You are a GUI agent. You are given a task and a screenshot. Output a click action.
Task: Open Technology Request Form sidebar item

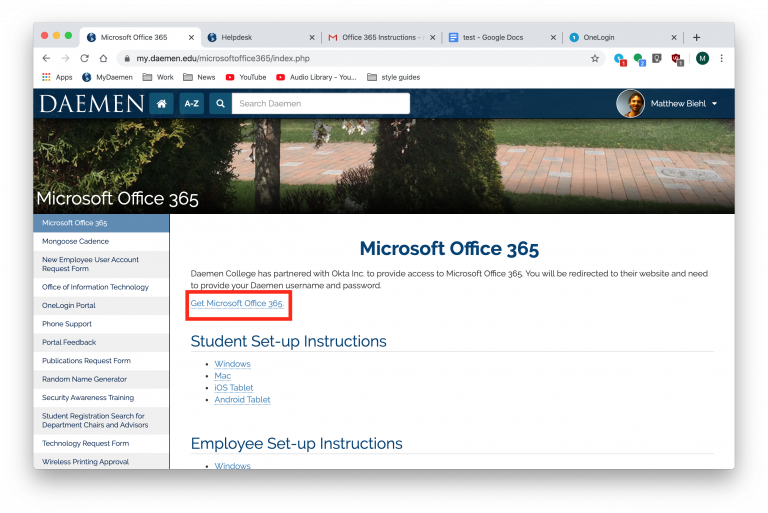[x=101, y=443]
